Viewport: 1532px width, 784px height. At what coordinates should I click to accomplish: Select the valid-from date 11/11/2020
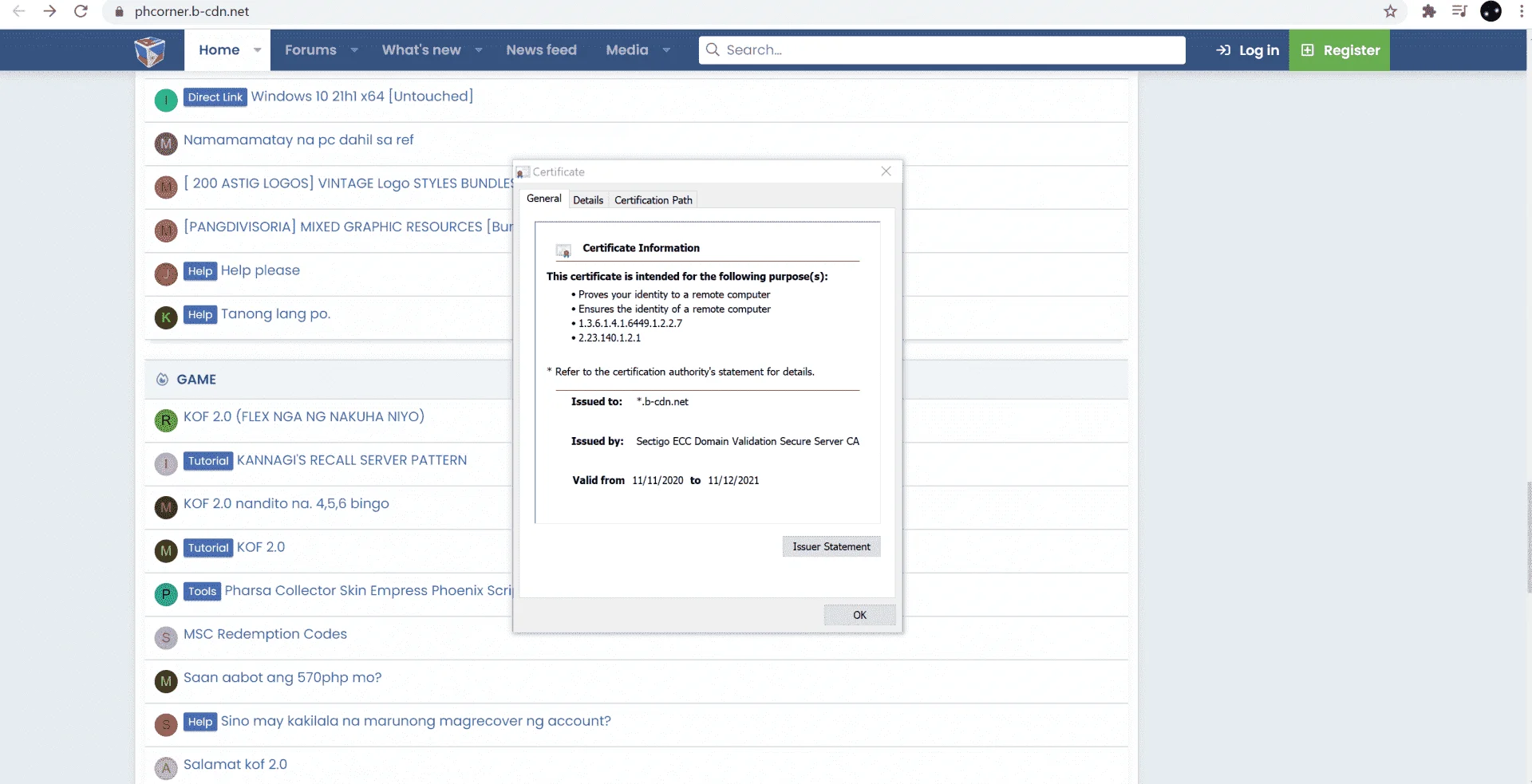coord(657,481)
